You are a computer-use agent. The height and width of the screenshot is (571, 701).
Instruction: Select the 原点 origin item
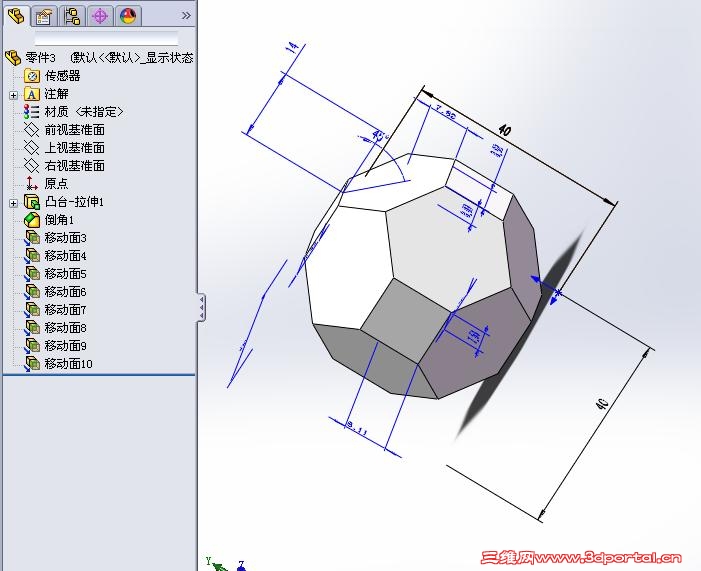56,183
